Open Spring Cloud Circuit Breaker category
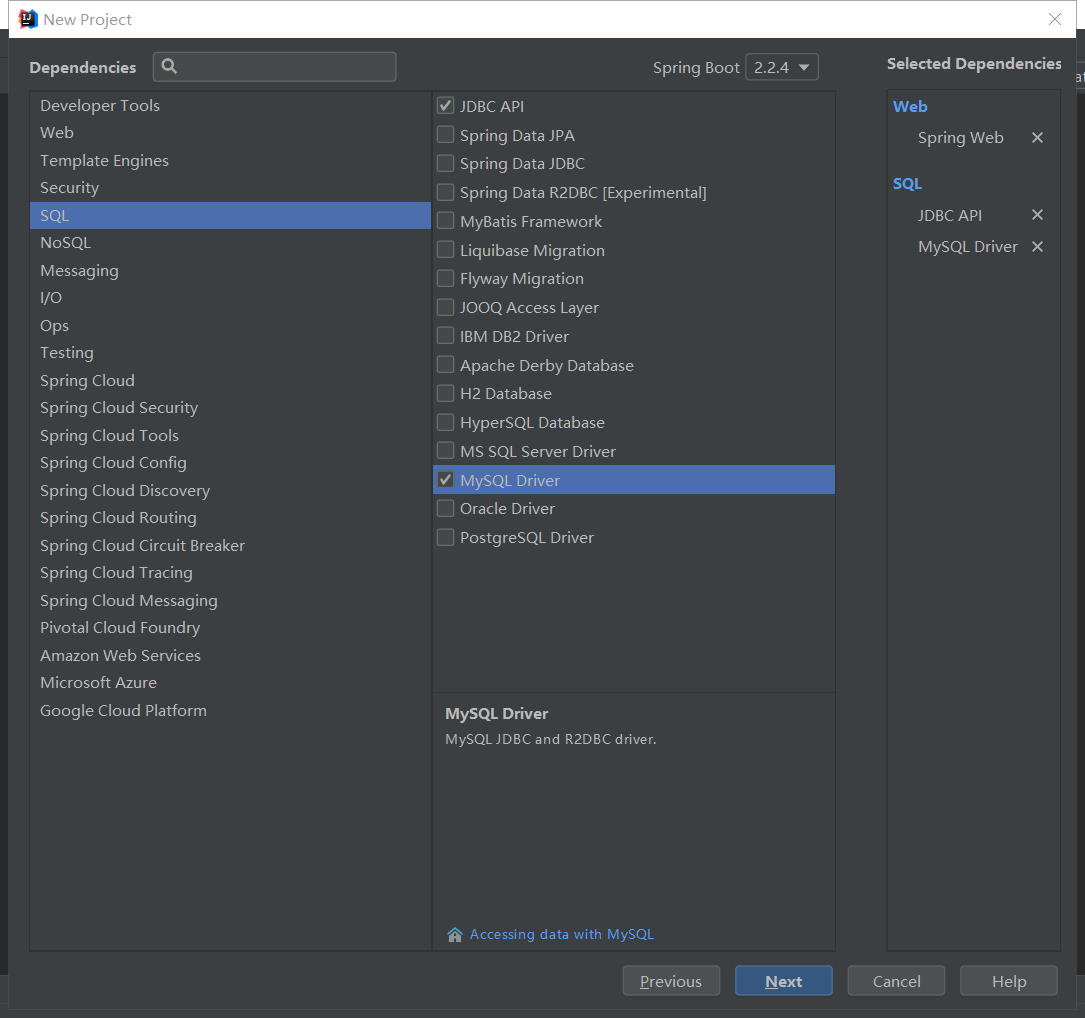Image resolution: width=1085 pixels, height=1018 pixels. click(230, 545)
